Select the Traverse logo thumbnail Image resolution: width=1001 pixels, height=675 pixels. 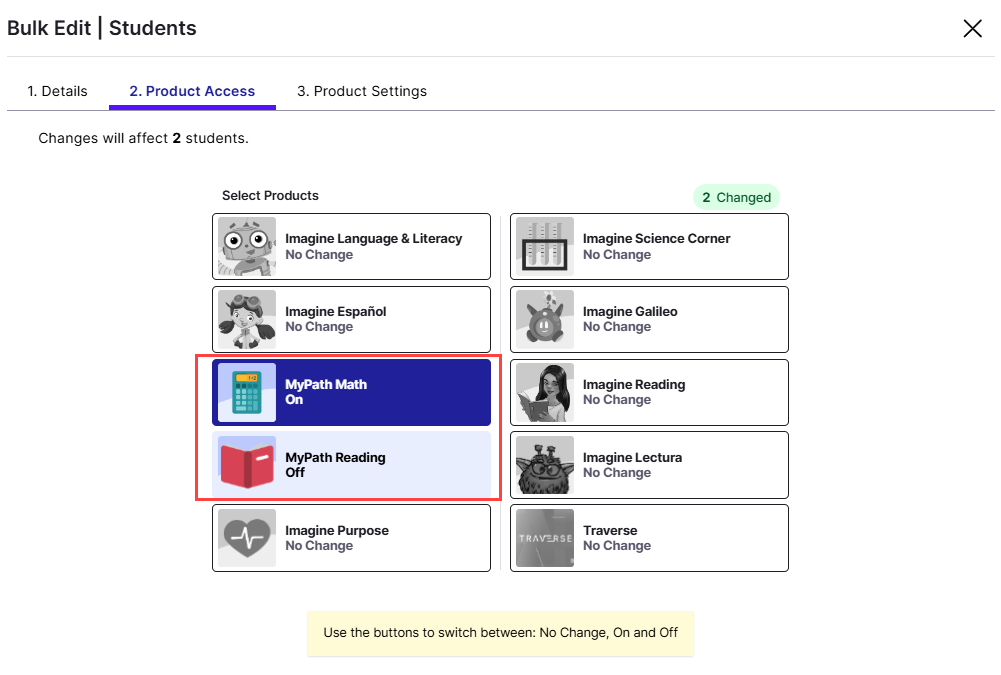tap(545, 538)
